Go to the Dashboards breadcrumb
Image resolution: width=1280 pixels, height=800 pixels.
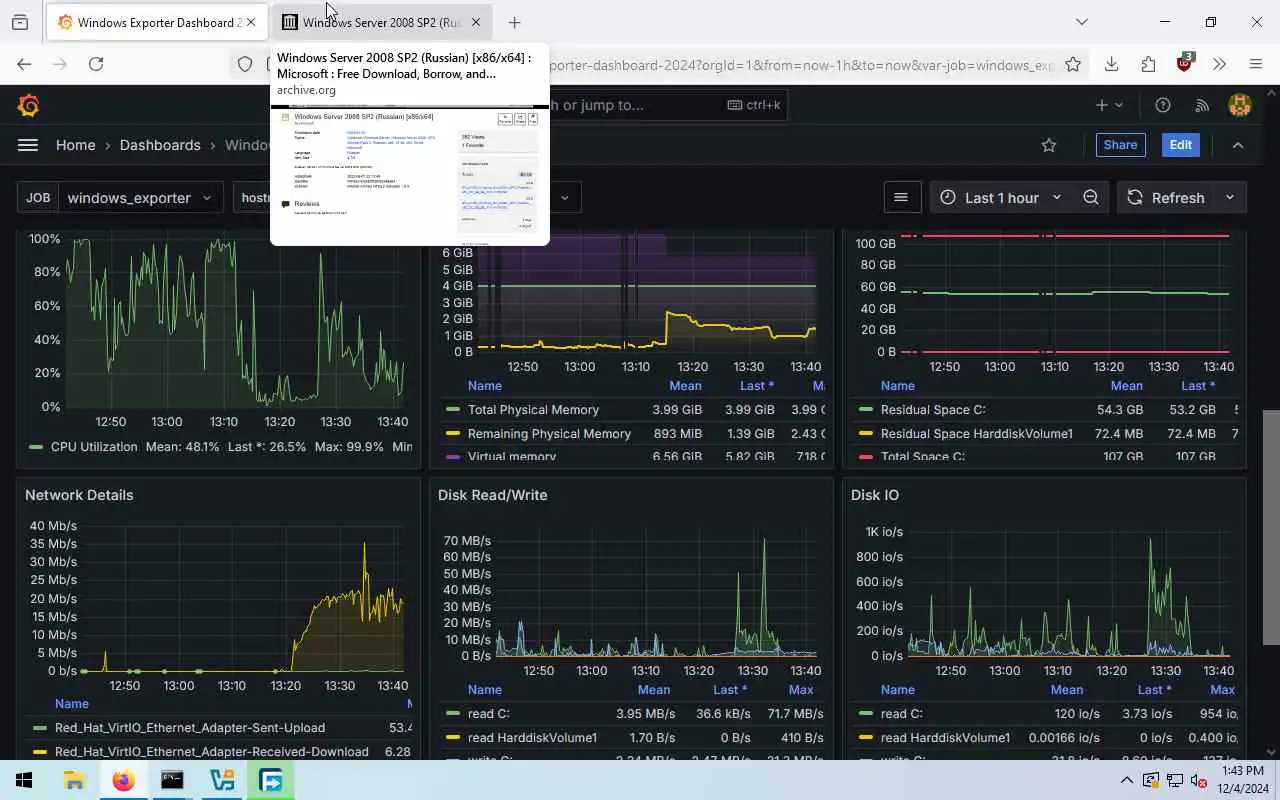pyautogui.click(x=160, y=145)
